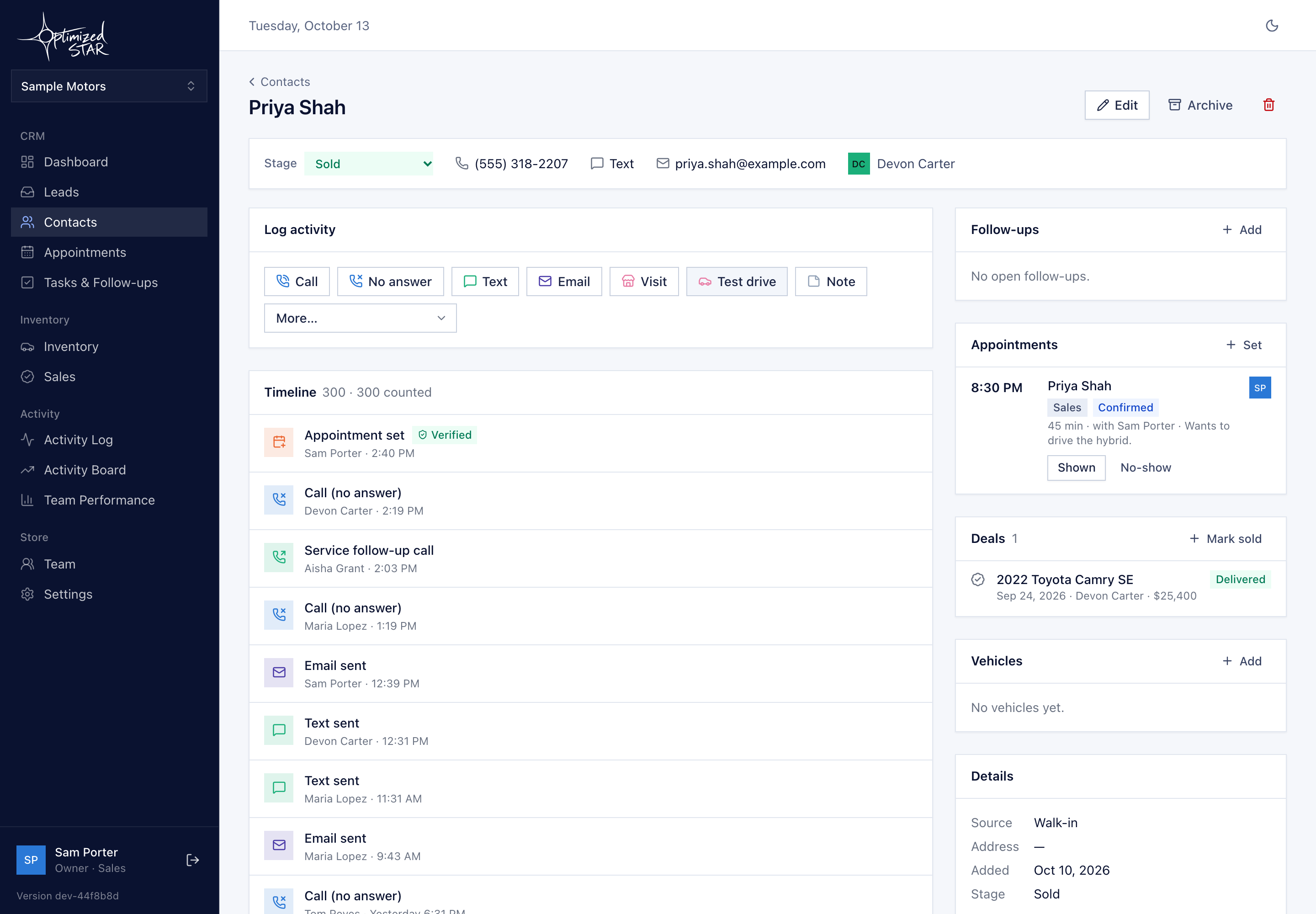Click the Call (no answer) Yesterday timeline entry

(x=590, y=894)
